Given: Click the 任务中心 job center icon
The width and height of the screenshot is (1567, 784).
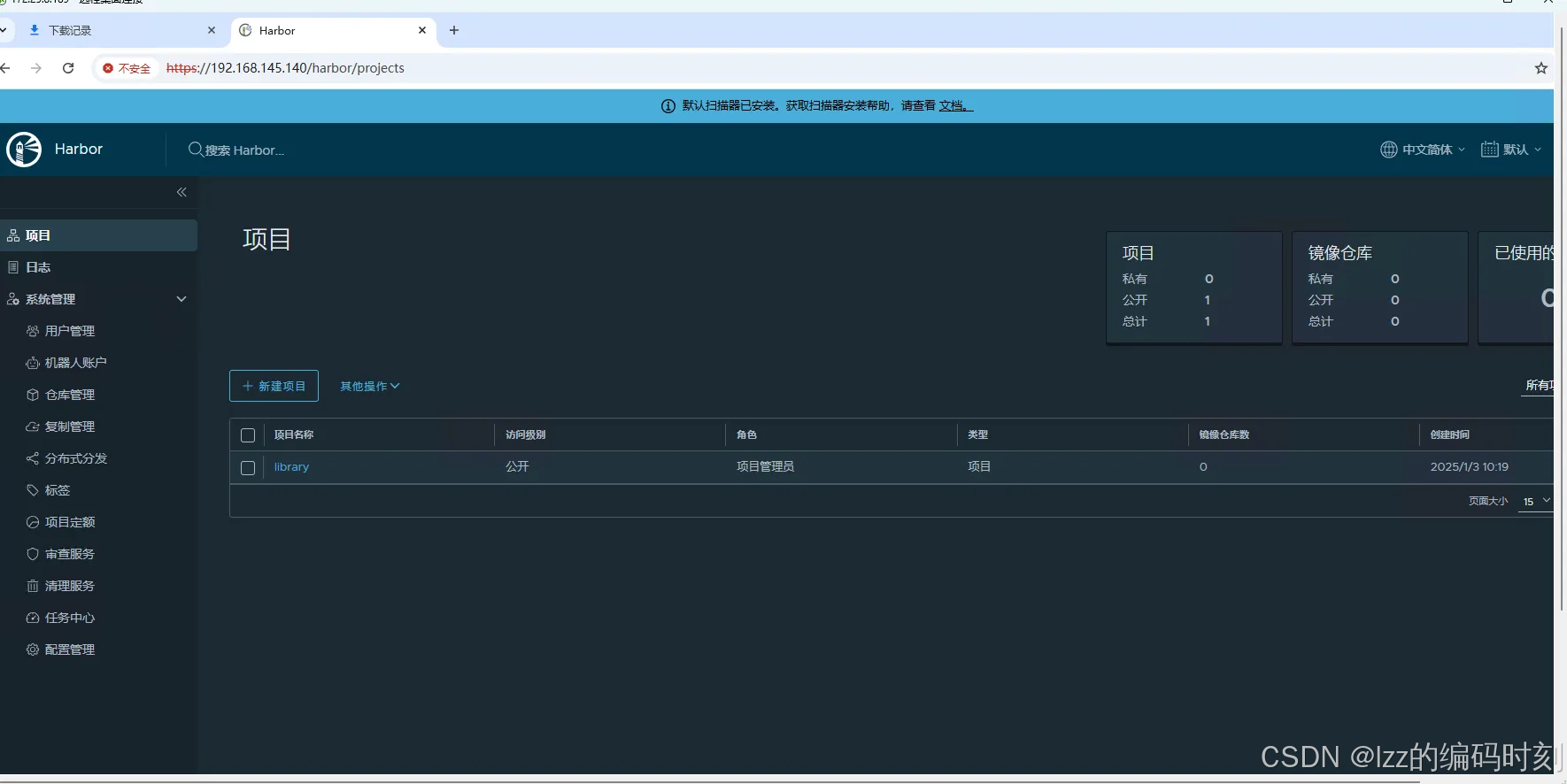Looking at the screenshot, I should [x=33, y=618].
